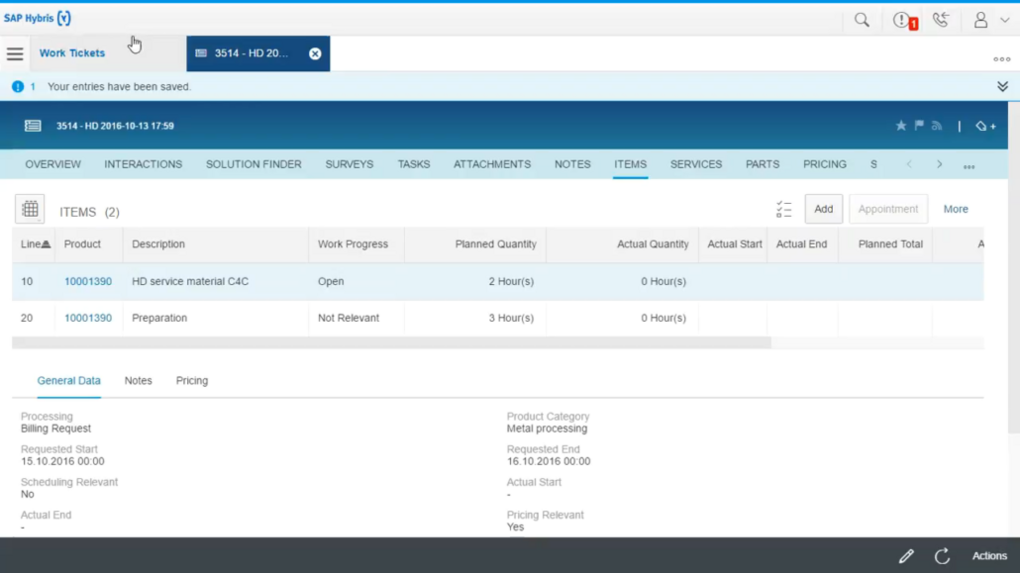Toggle the multi-select checklist icon
This screenshot has height=573, width=1020.
[784, 209]
